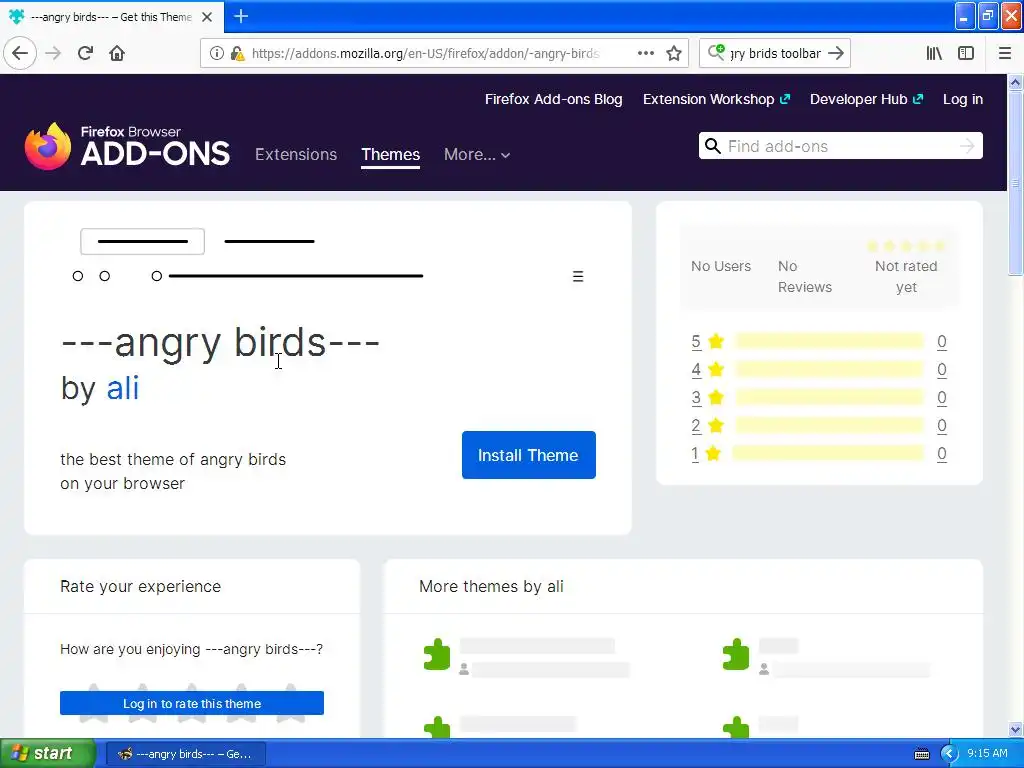Click the Firefox Add-ons logo
The width and height of the screenshot is (1024, 768).
pos(127,146)
